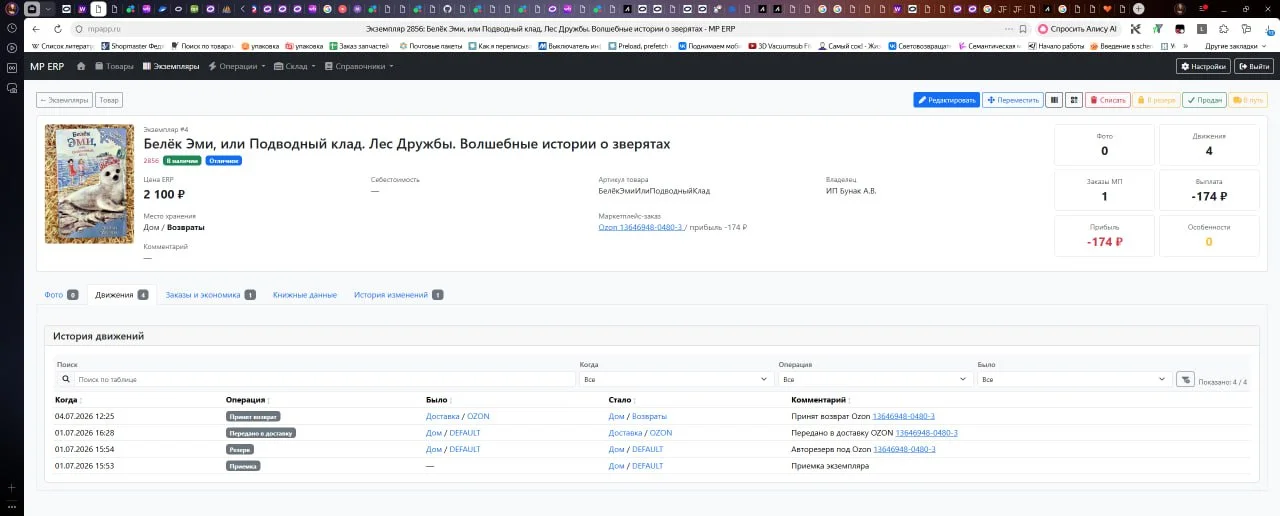Open the Ozon 13646948-0480-3 marketplace order link

coord(640,227)
